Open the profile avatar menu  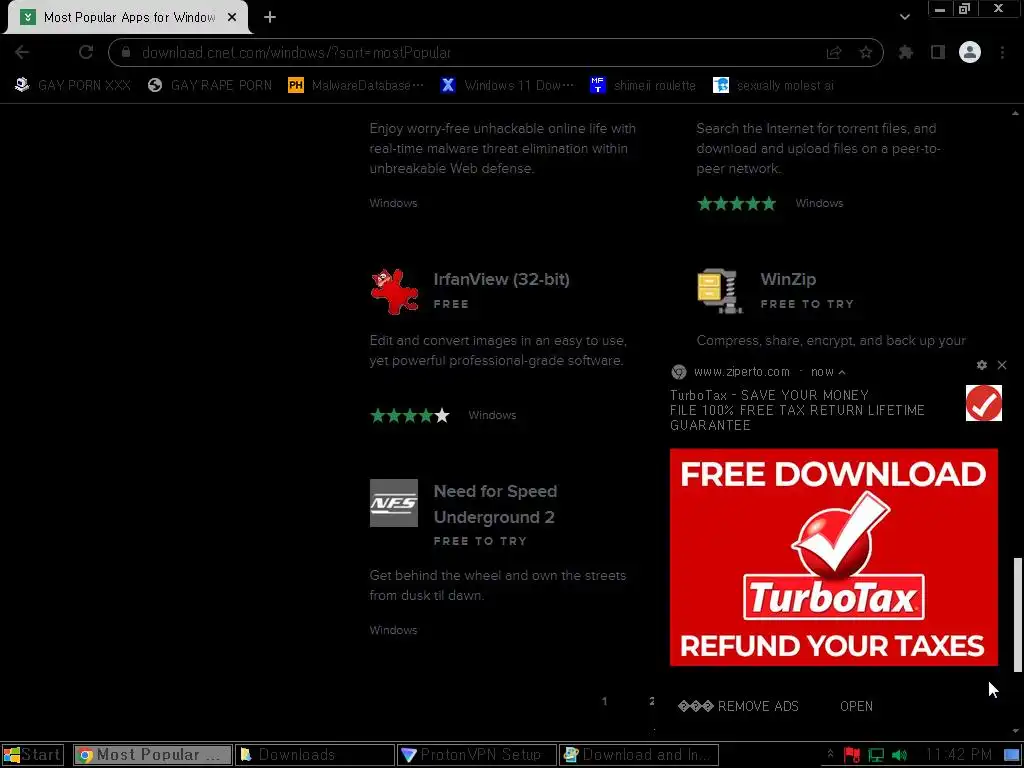coord(970,52)
